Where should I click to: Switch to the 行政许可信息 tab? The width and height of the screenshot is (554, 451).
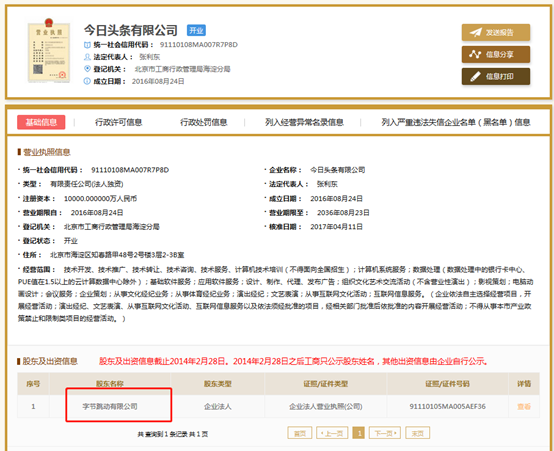point(118,122)
